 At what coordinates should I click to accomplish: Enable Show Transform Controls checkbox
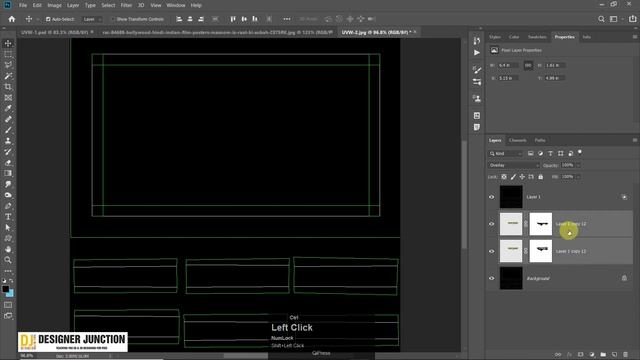(113, 19)
